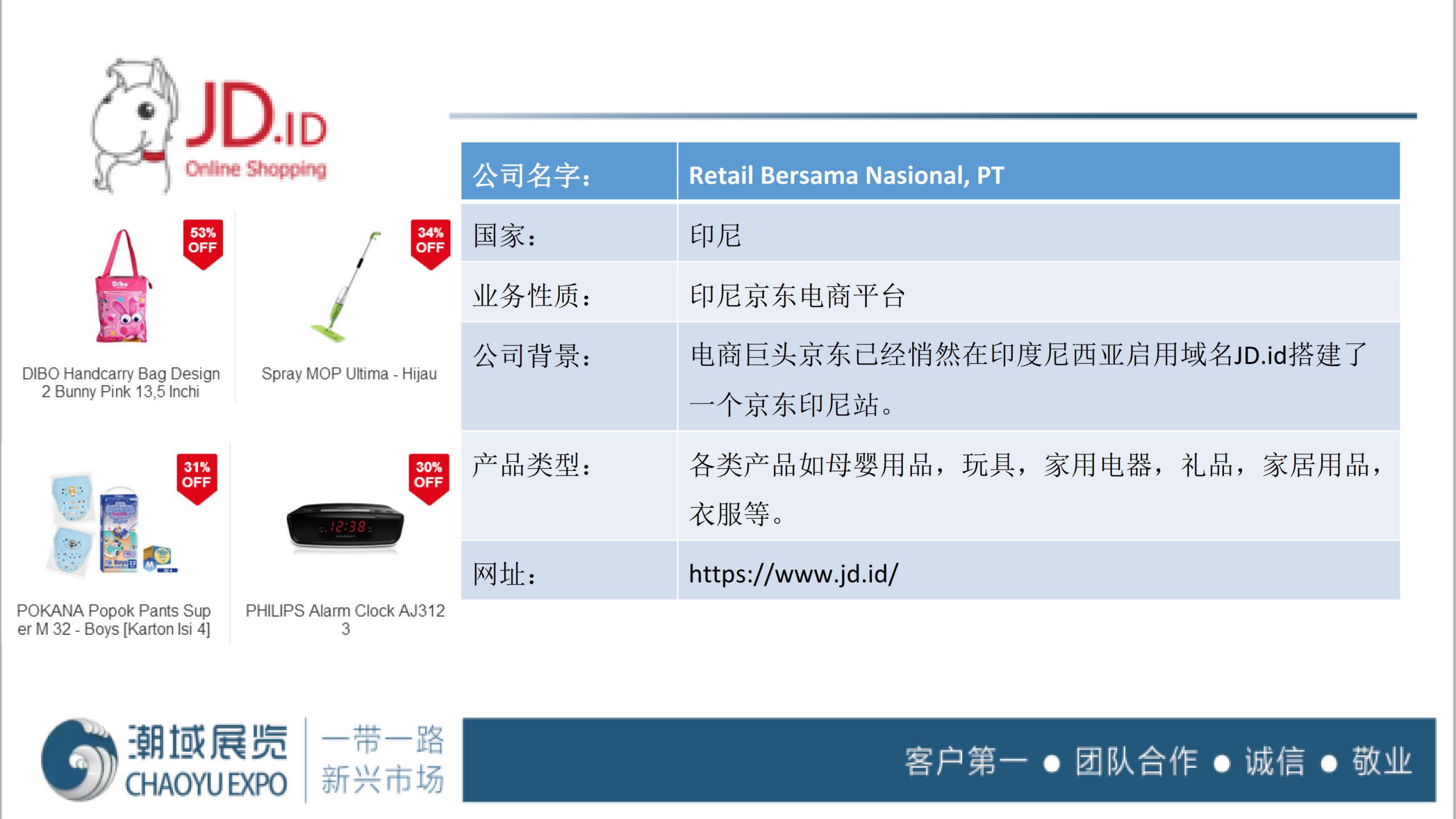
Task: Open the green Spray MOP image
Action: [345, 286]
